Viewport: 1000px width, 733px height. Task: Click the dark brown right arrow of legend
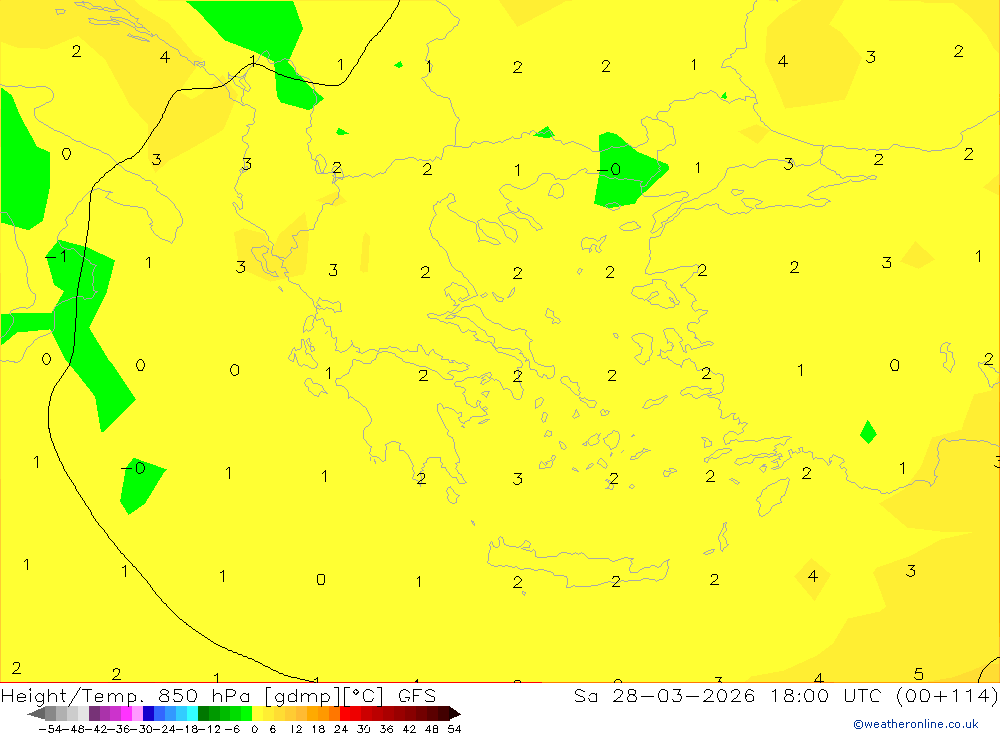coord(455,714)
